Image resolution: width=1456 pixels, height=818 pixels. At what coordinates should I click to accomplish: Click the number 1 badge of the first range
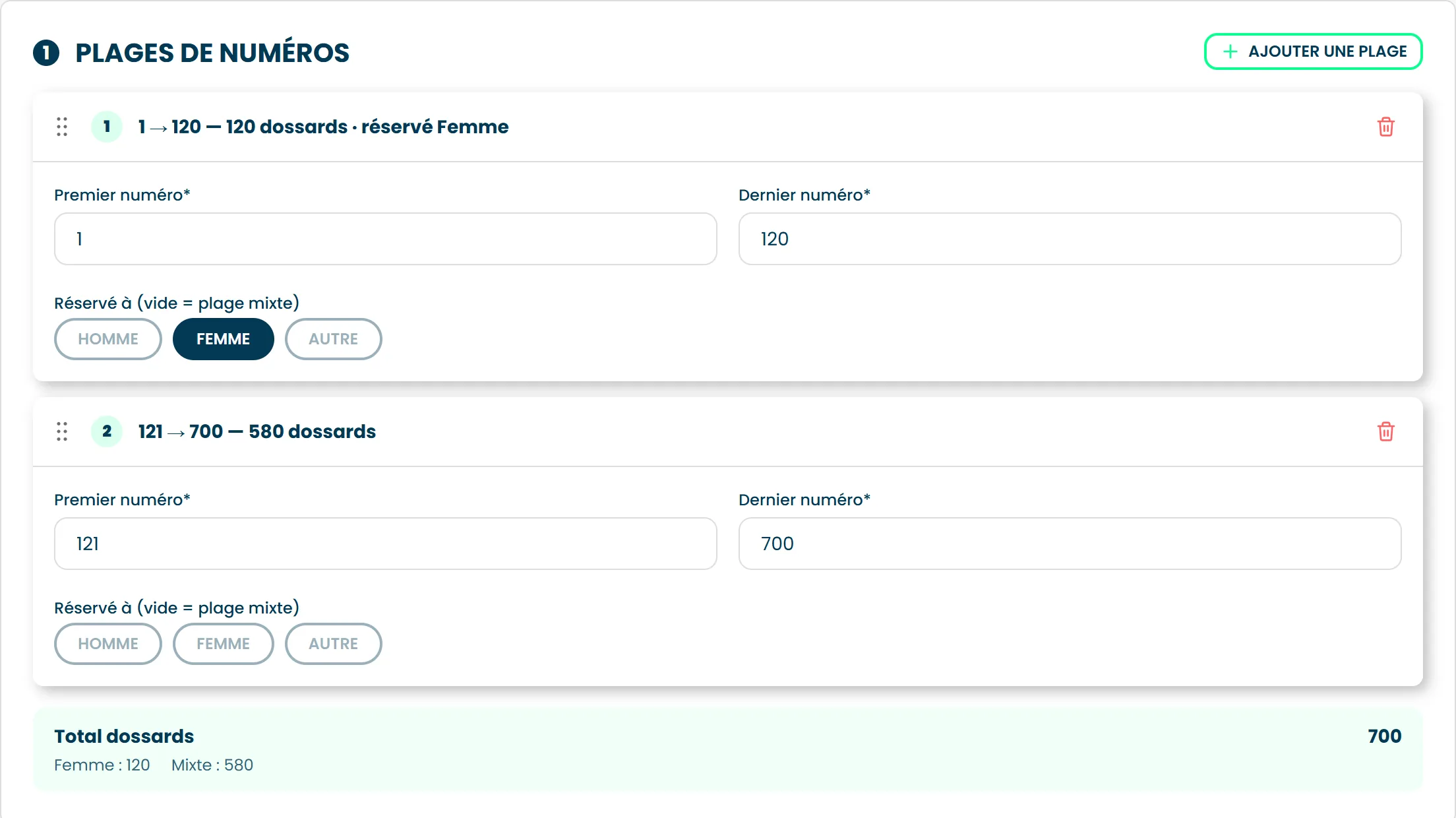[x=107, y=127]
